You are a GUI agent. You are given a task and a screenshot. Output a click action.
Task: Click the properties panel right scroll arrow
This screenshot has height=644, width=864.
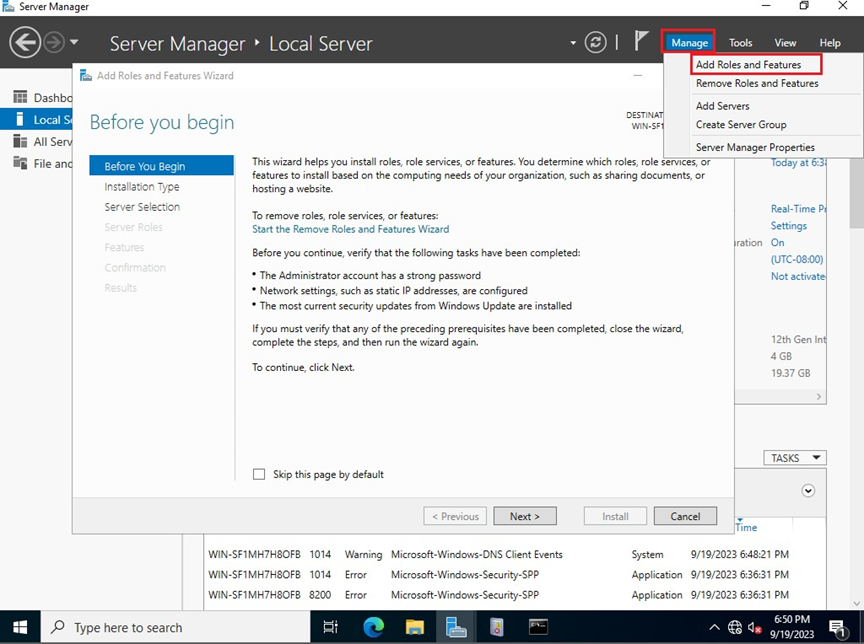click(818, 397)
